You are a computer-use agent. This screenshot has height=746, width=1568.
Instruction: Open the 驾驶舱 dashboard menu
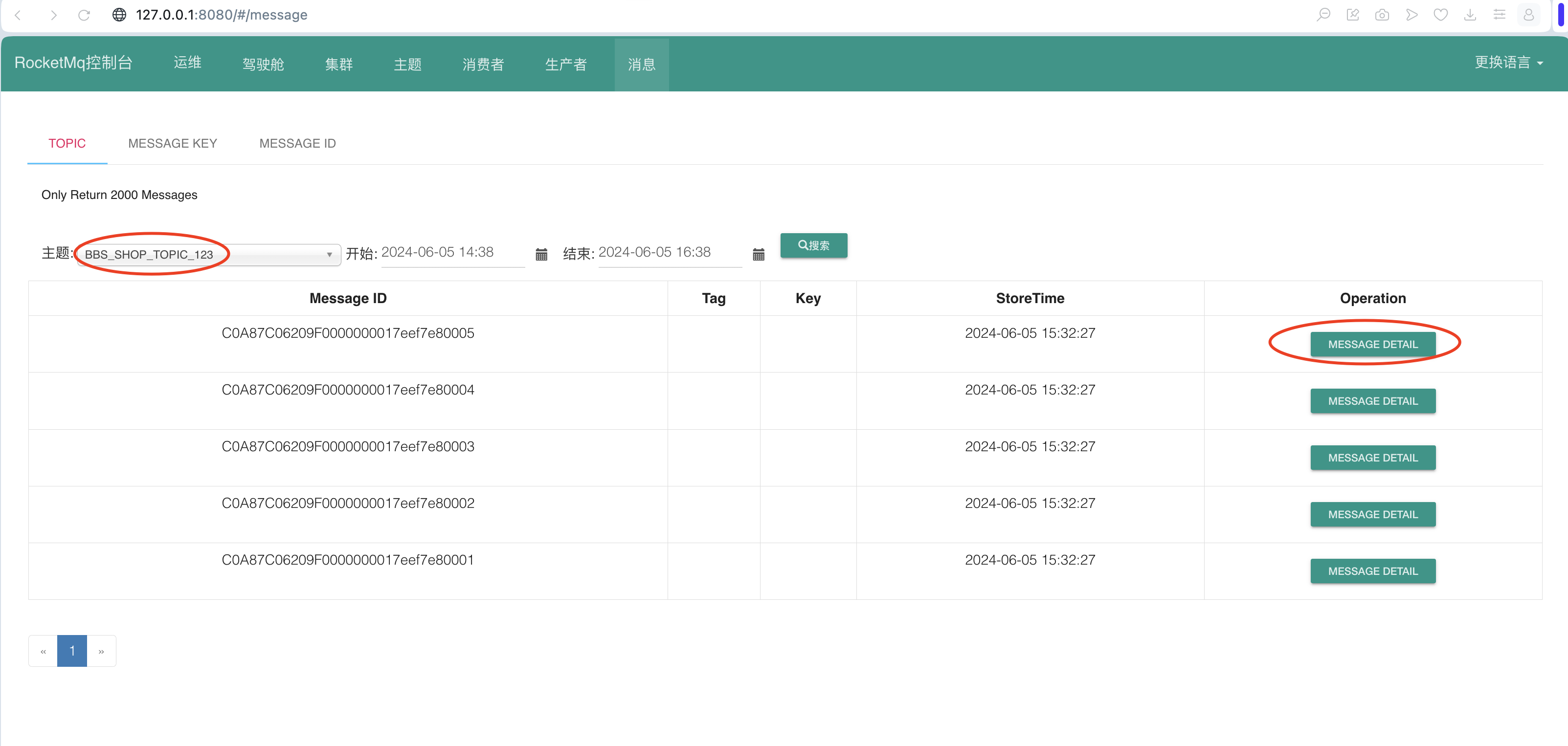(263, 64)
